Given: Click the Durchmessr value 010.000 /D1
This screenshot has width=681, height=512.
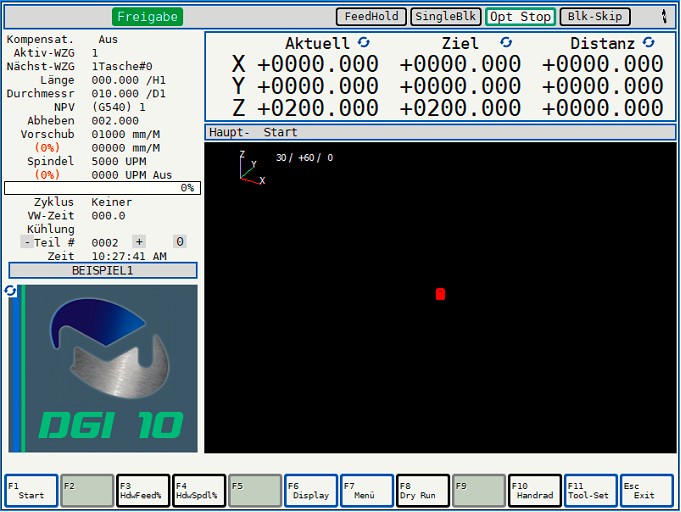Looking at the screenshot, I should [129, 94].
